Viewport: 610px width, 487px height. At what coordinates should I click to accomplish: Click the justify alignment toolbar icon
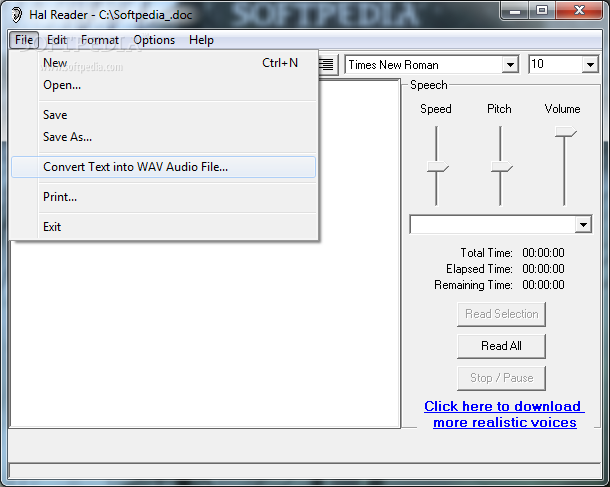click(326, 65)
